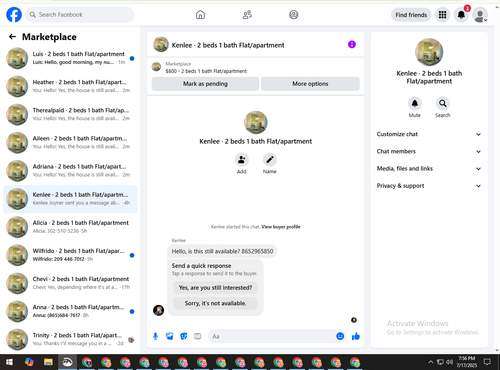Click the volume icon in system tray
500x370 pixels.
[x=450, y=362]
